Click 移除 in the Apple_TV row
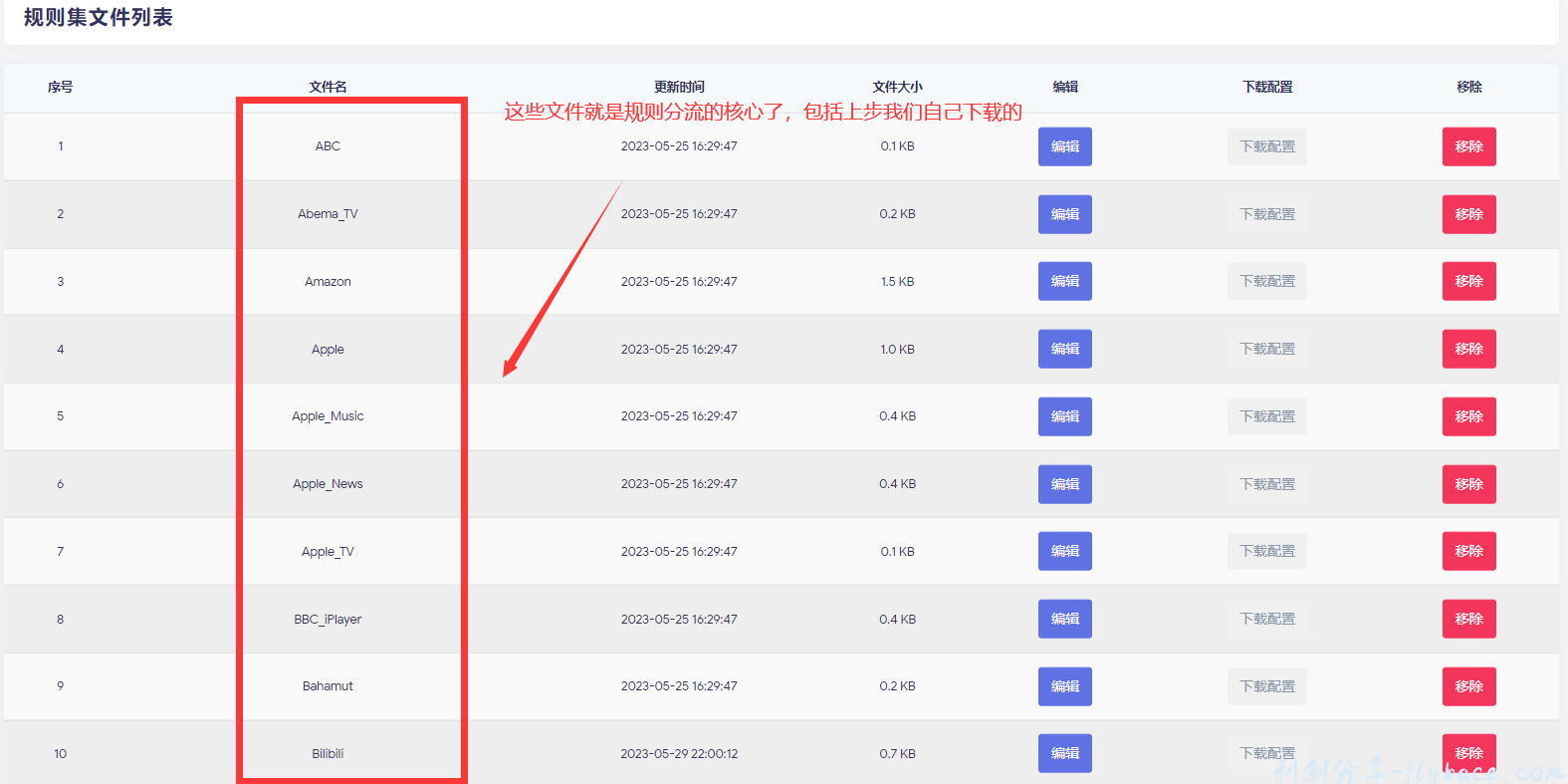The width and height of the screenshot is (1568, 784). (1468, 551)
